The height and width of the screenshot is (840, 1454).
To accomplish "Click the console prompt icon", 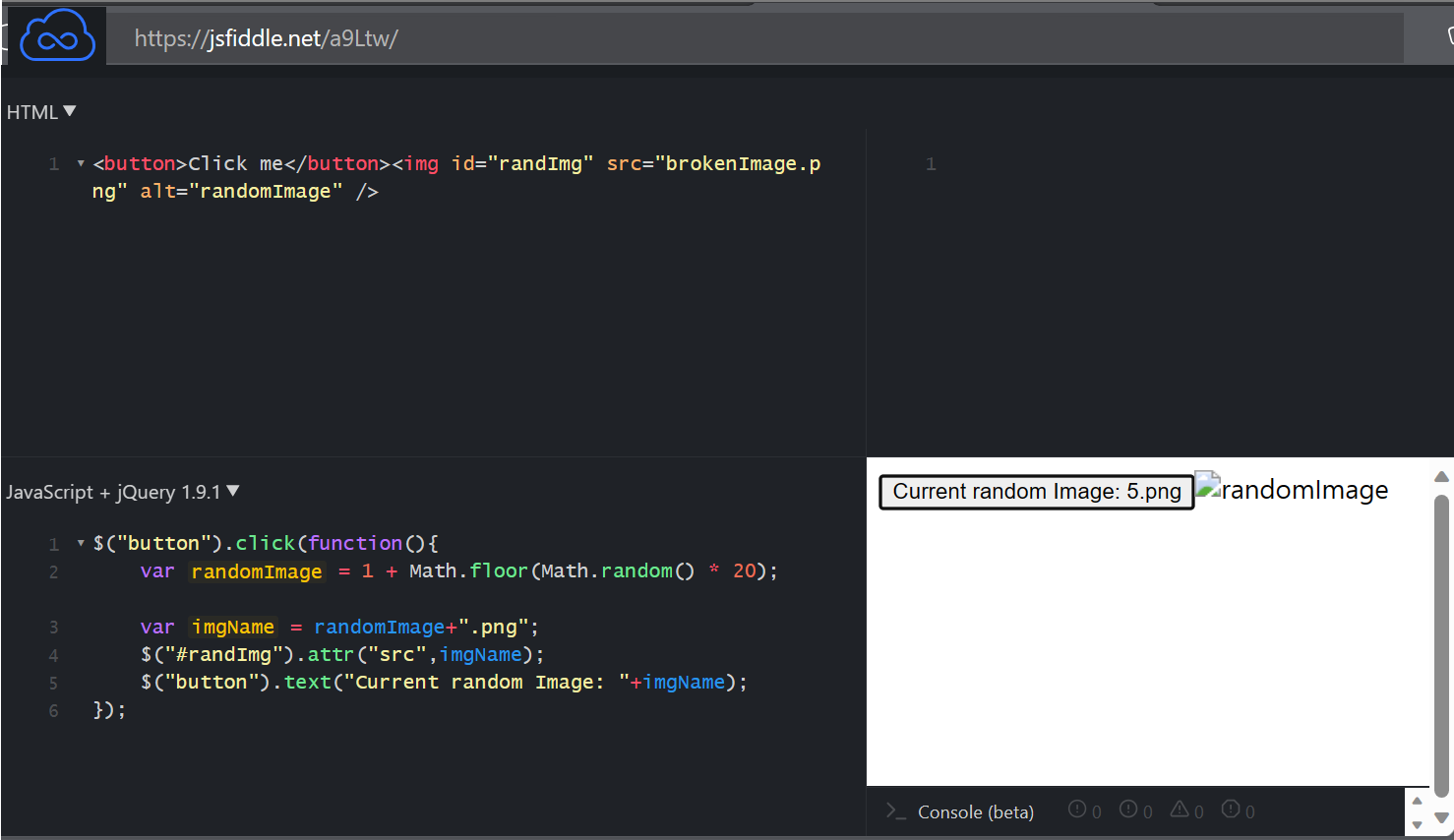I will tap(895, 811).
